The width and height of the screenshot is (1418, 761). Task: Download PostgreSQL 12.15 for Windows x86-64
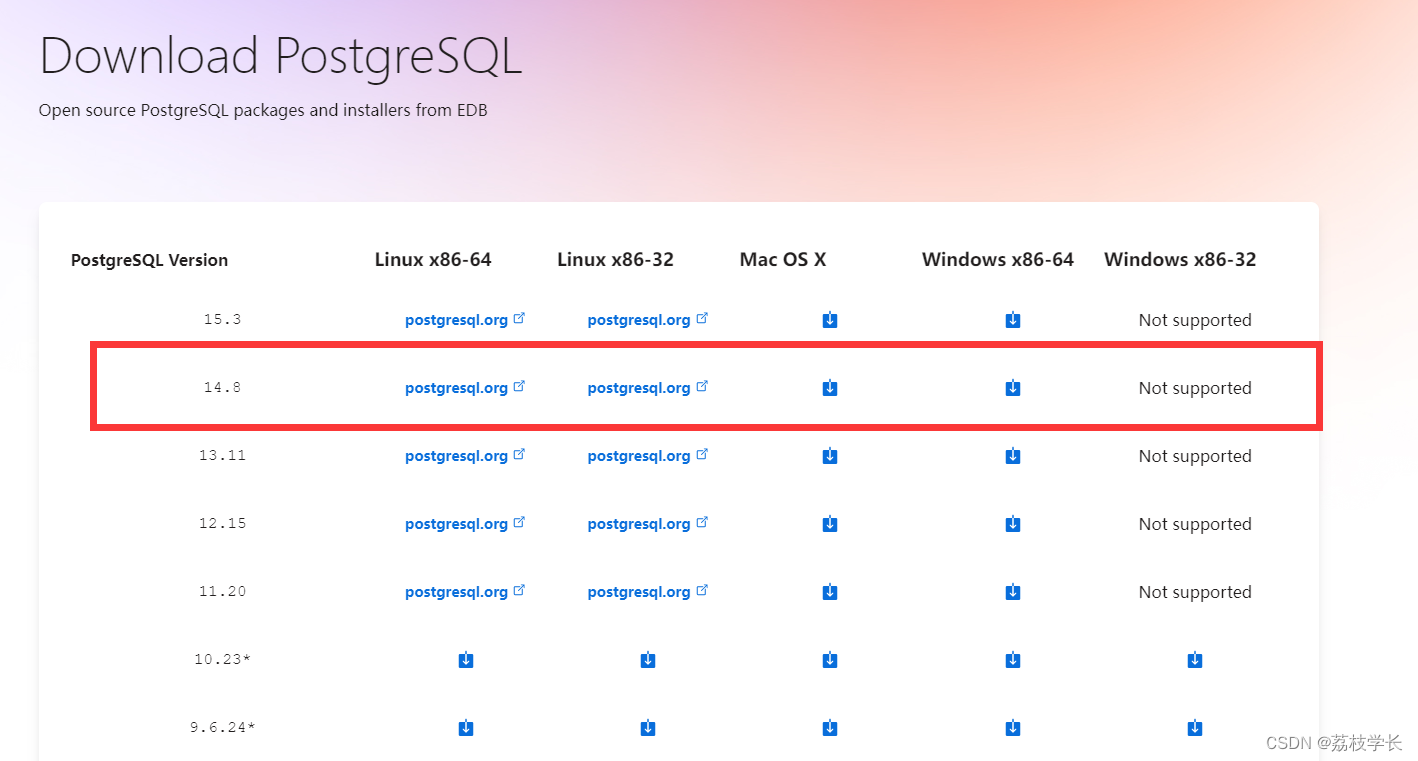[x=1013, y=524]
